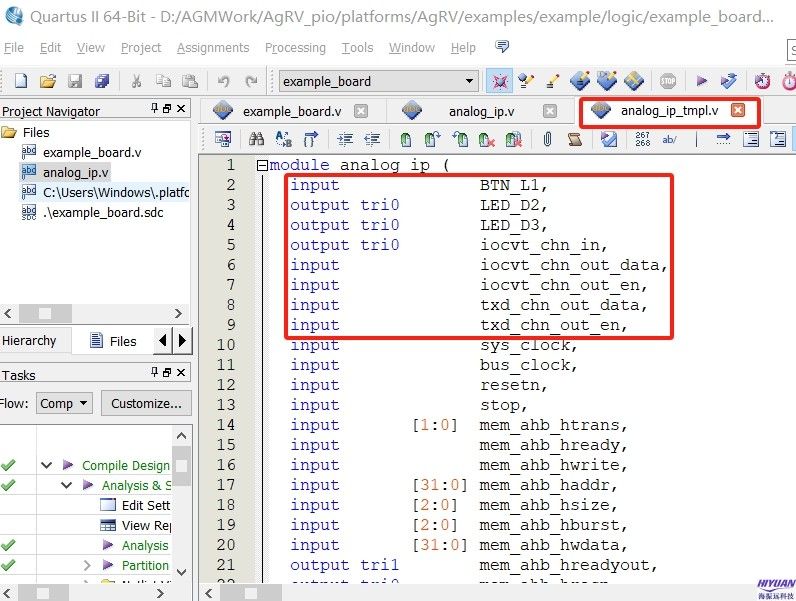Start compilation with purple play icon
The height and width of the screenshot is (601, 796).
coord(702,81)
